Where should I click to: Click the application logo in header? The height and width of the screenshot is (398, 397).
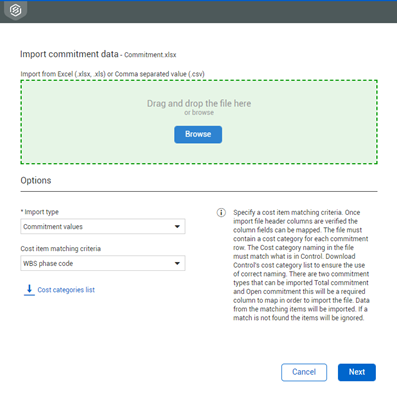(15, 10)
